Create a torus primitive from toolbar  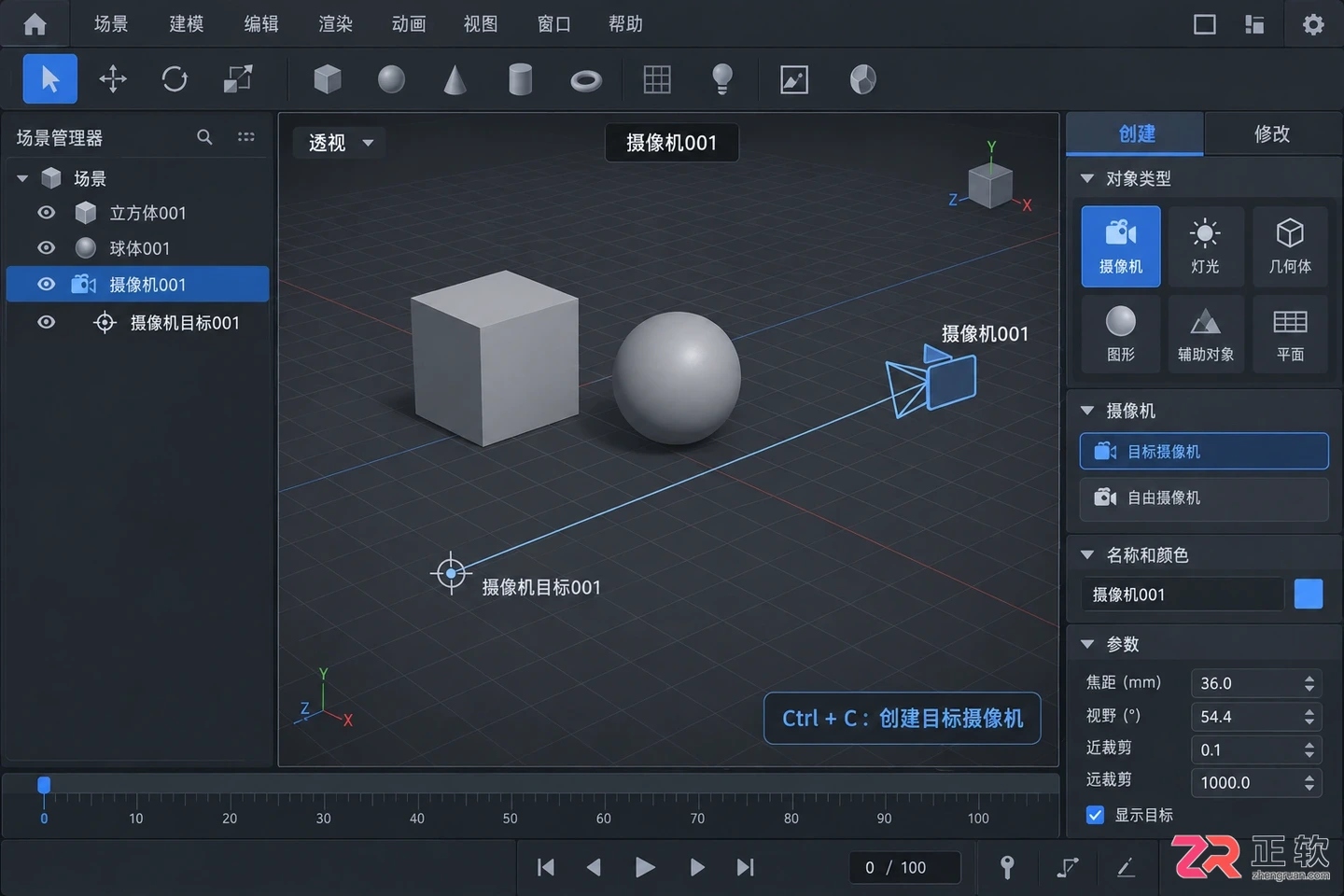point(586,80)
